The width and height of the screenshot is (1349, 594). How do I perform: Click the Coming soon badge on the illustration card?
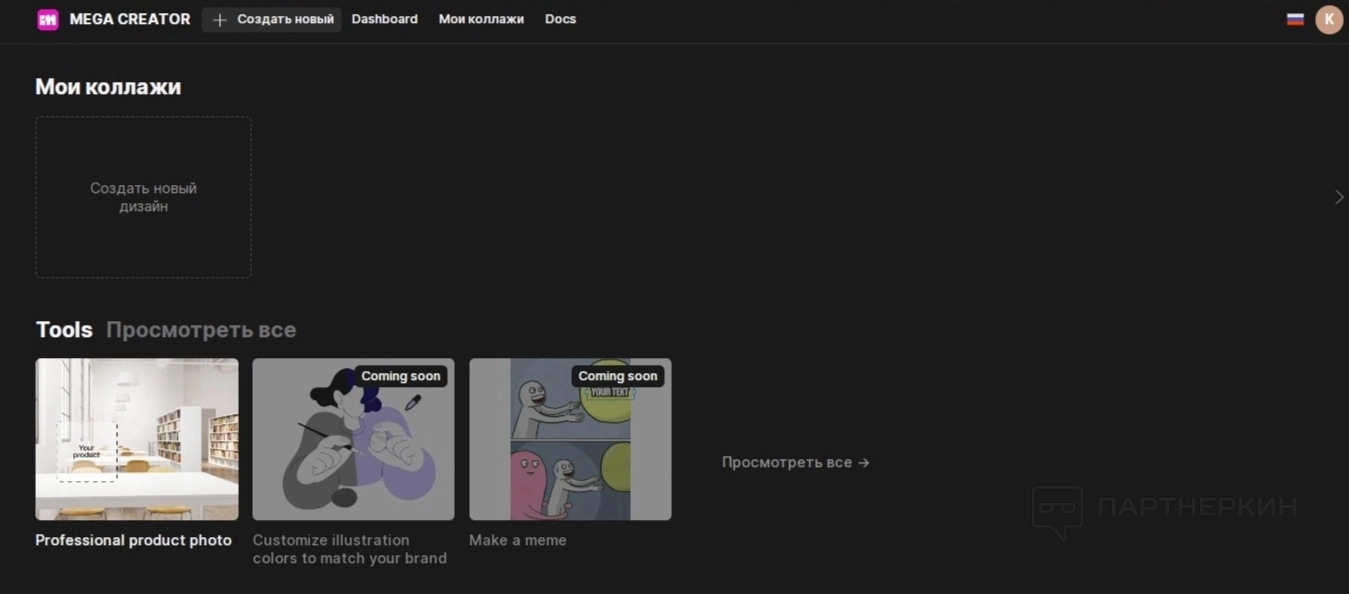click(x=401, y=376)
